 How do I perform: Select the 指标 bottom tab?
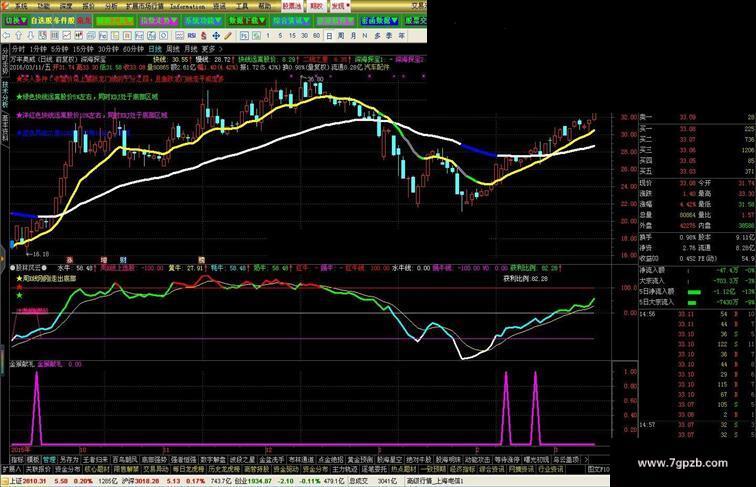[x=17, y=460]
